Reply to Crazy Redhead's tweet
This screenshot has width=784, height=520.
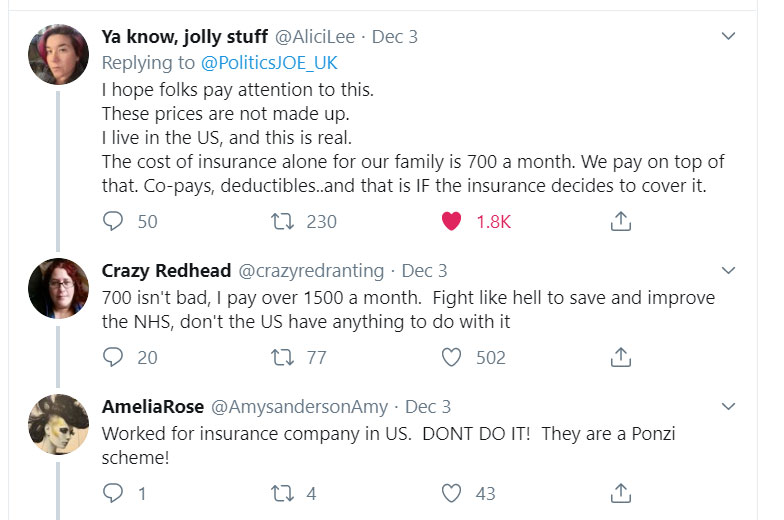click(x=114, y=357)
